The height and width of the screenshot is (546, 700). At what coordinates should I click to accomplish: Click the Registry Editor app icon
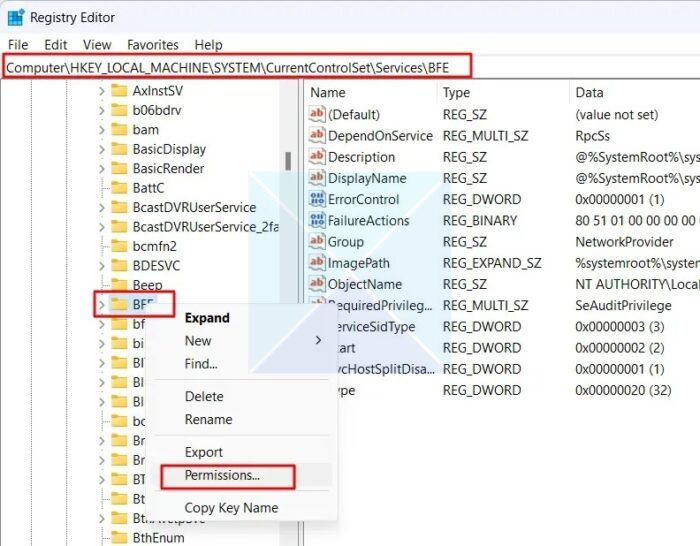pyautogui.click(x=16, y=17)
